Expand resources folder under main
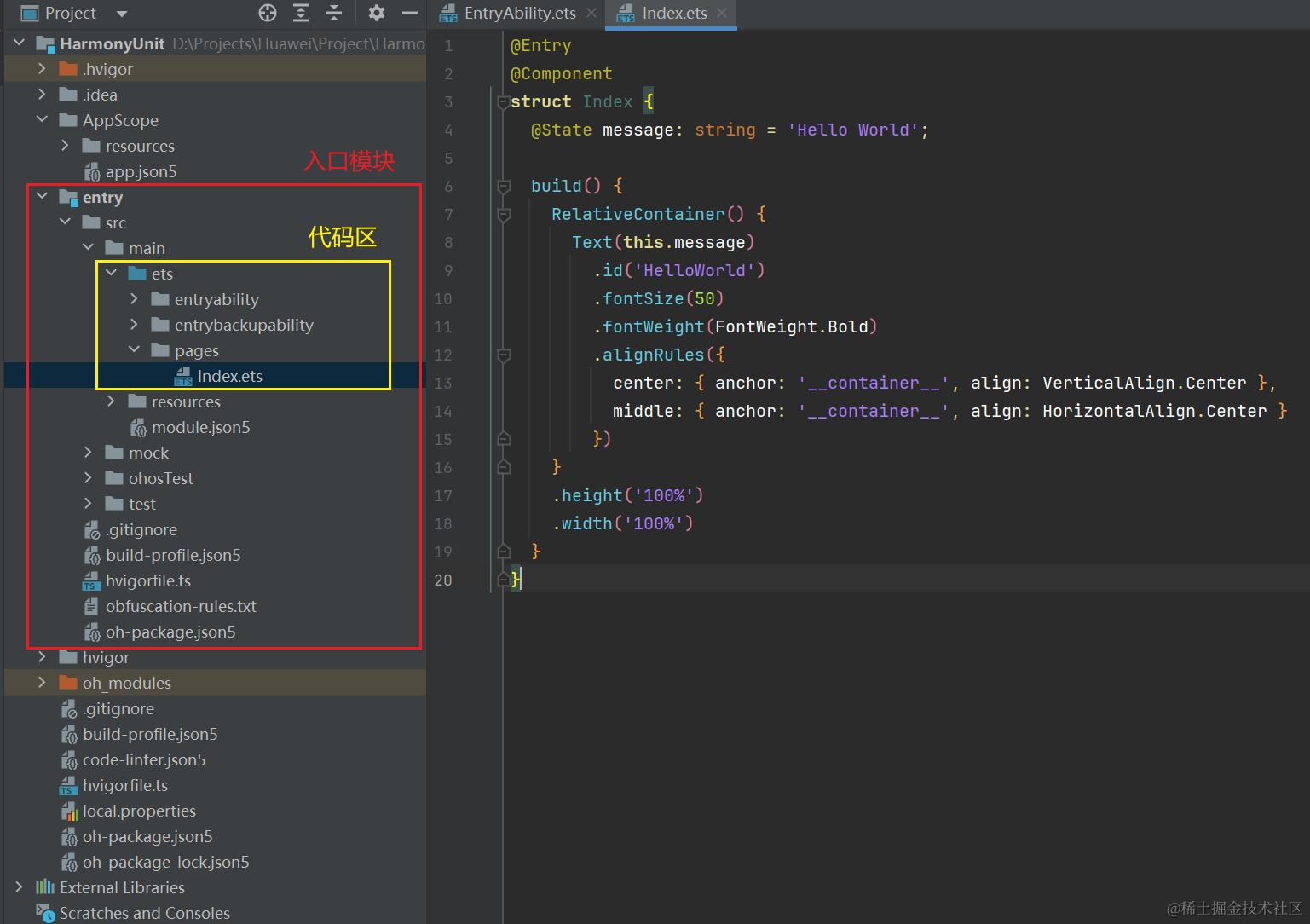This screenshot has width=1310, height=924. [x=111, y=401]
